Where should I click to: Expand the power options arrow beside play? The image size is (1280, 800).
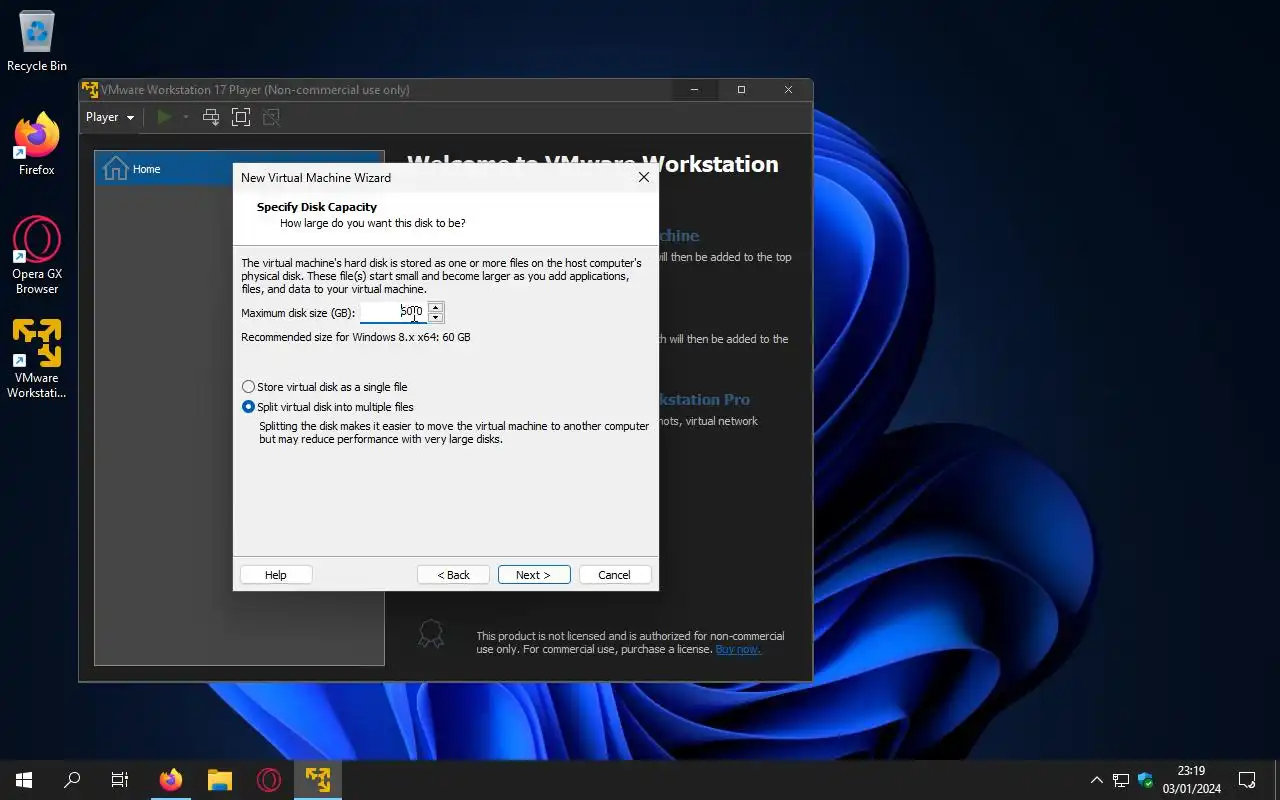coord(185,117)
